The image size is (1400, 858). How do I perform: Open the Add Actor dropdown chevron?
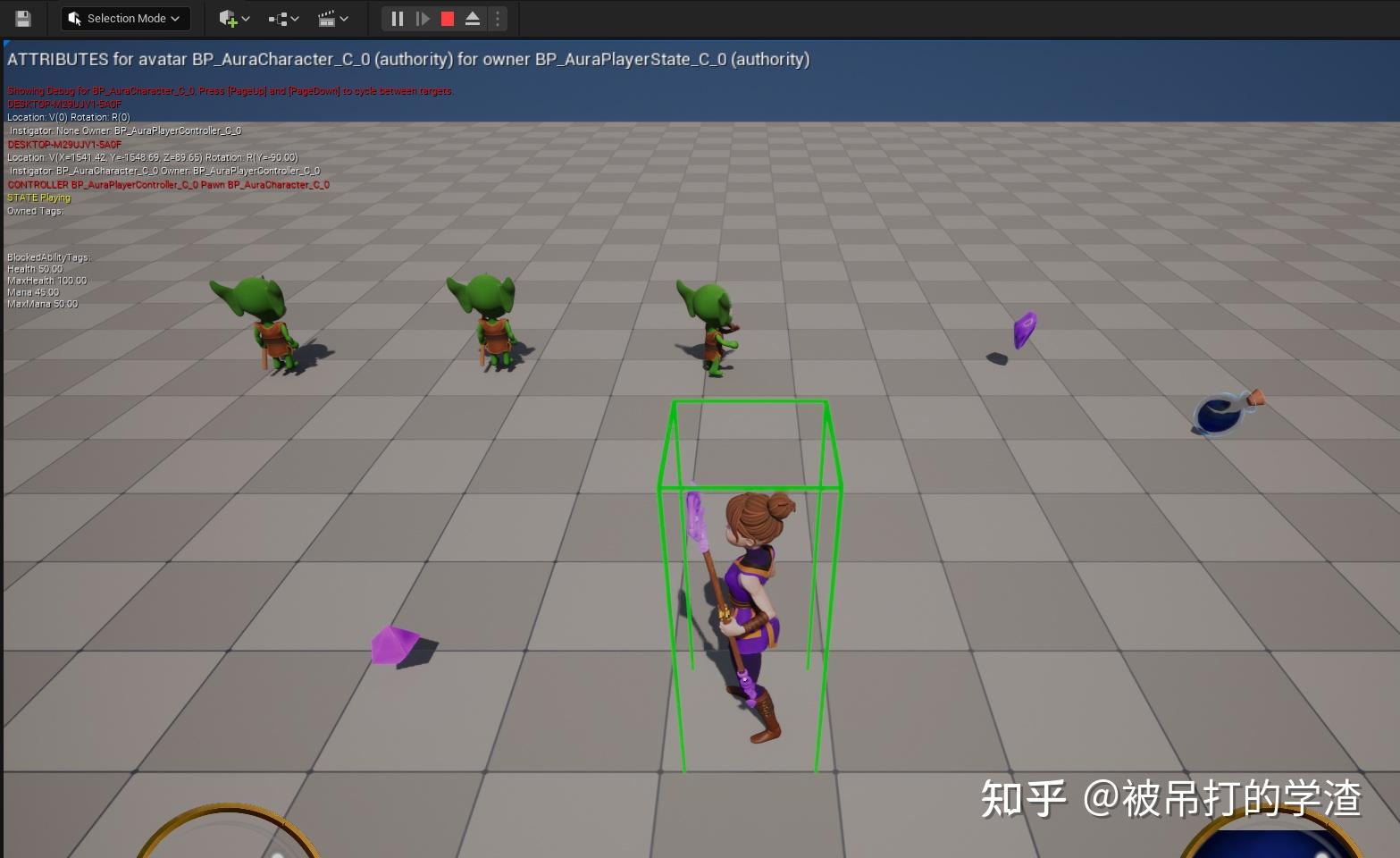click(x=244, y=18)
